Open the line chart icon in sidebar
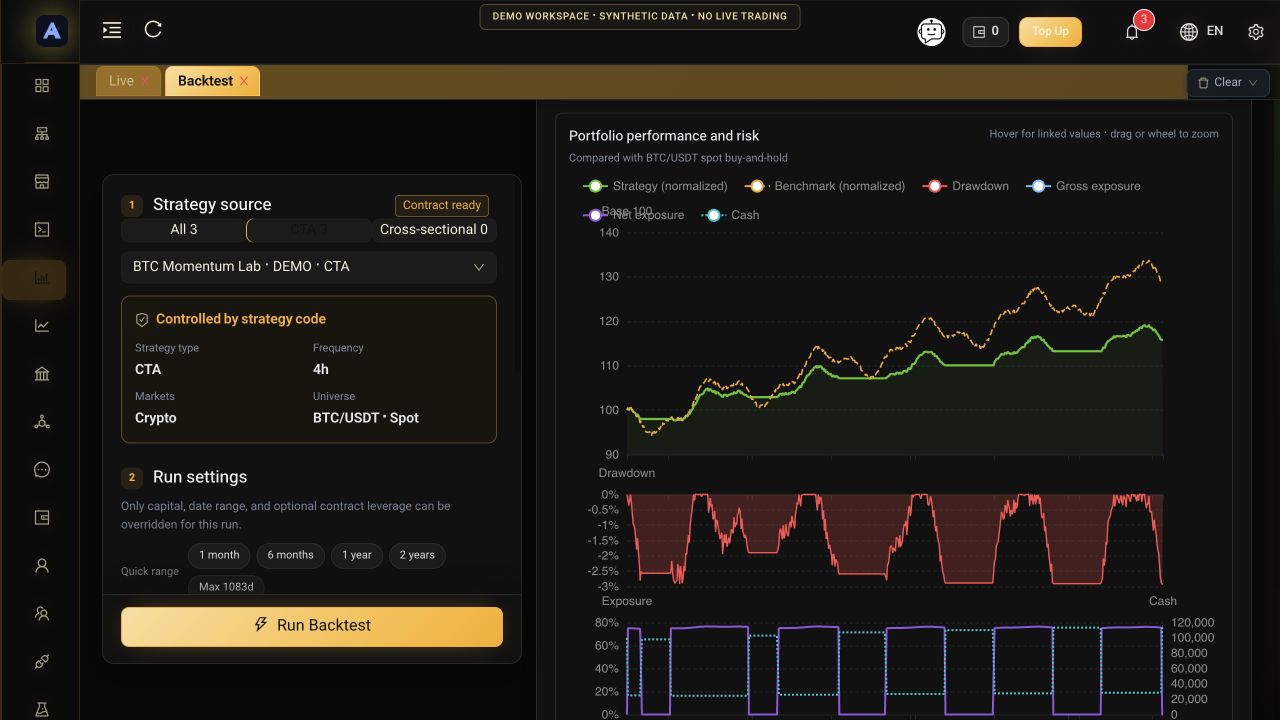 tap(42, 326)
